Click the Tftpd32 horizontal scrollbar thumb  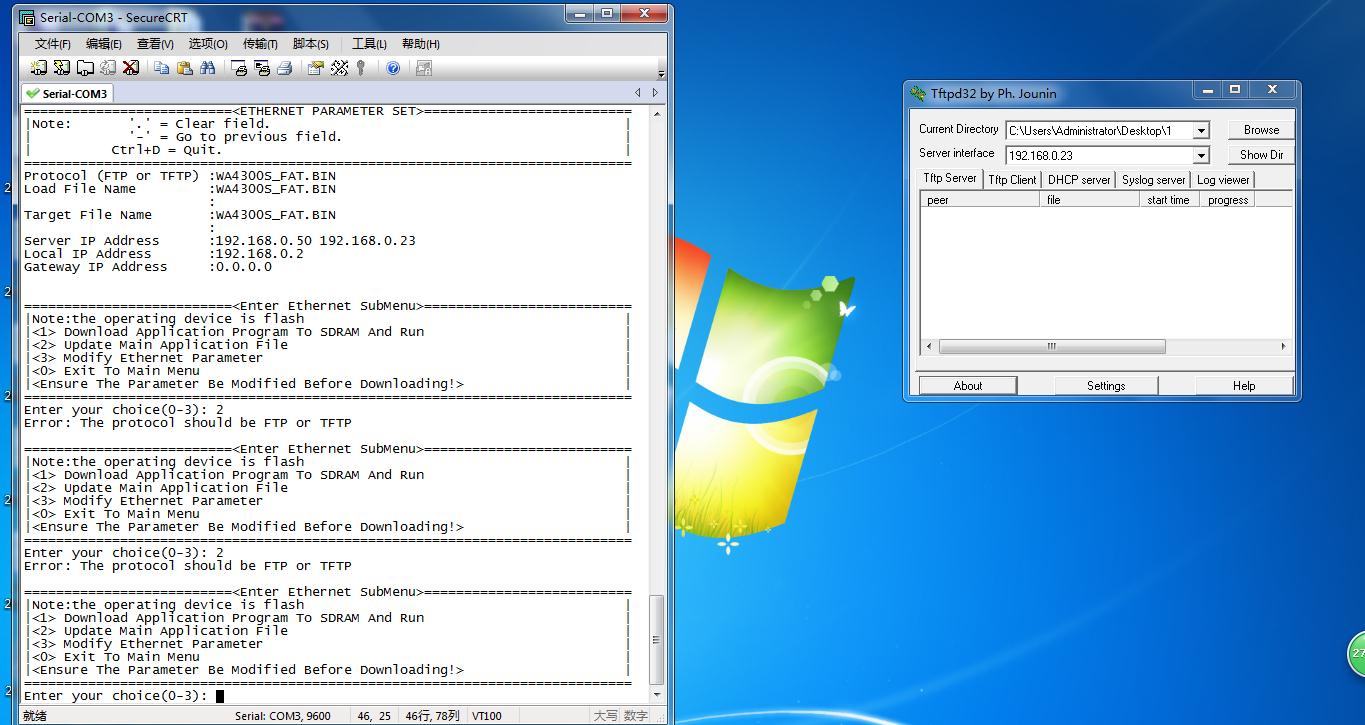[x=1051, y=347]
